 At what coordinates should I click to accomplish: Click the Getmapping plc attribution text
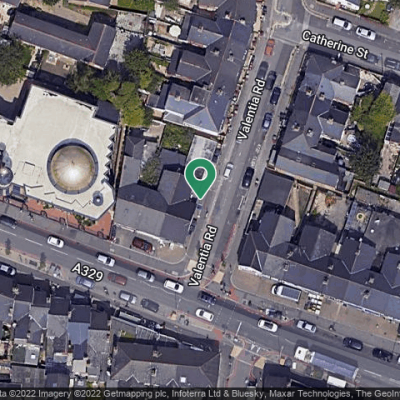pos(137,394)
